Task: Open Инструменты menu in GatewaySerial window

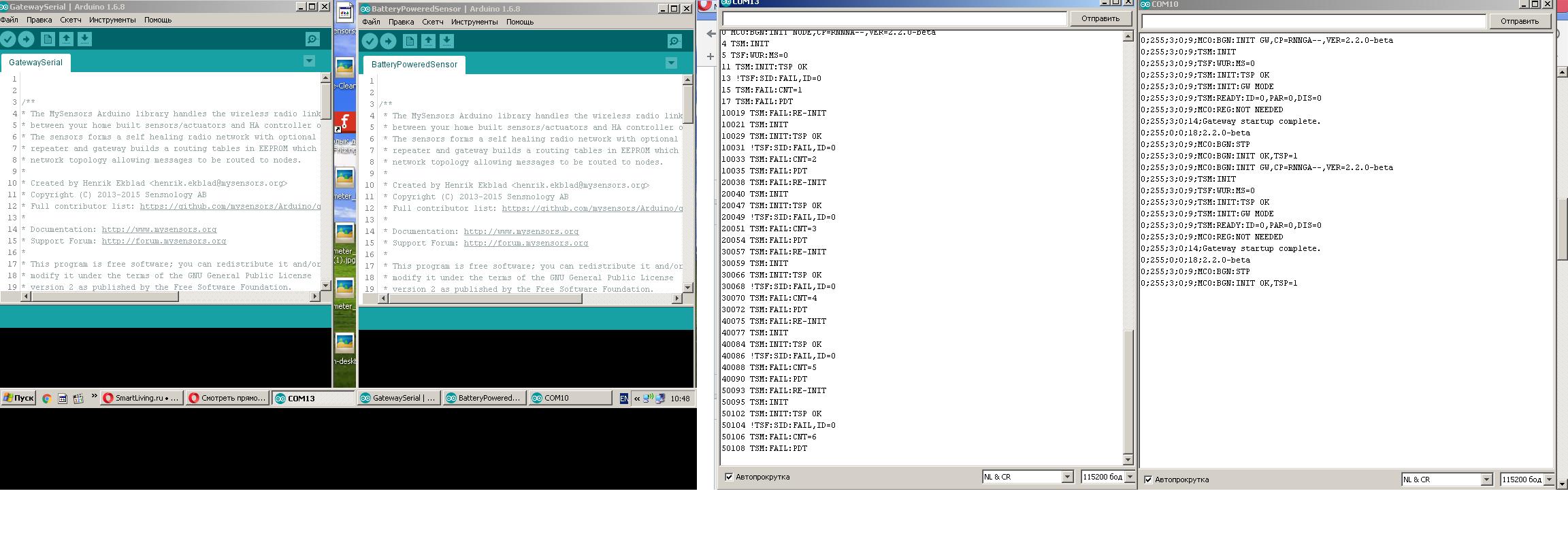Action: coord(112,20)
